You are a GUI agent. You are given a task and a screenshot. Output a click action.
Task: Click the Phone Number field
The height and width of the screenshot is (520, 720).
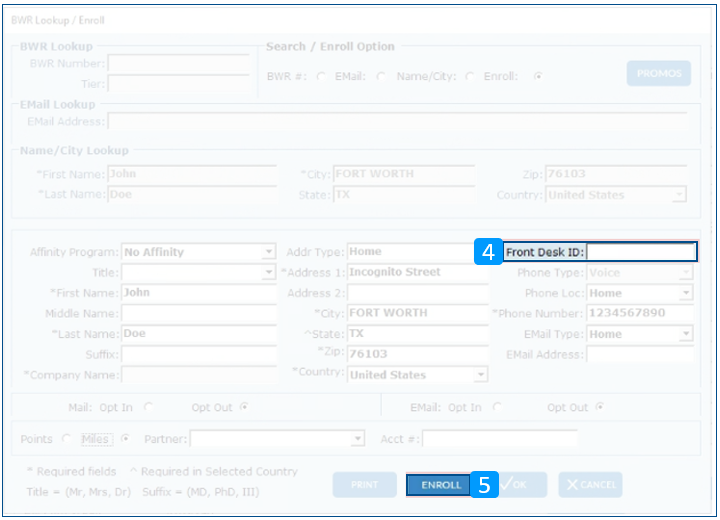click(640, 314)
